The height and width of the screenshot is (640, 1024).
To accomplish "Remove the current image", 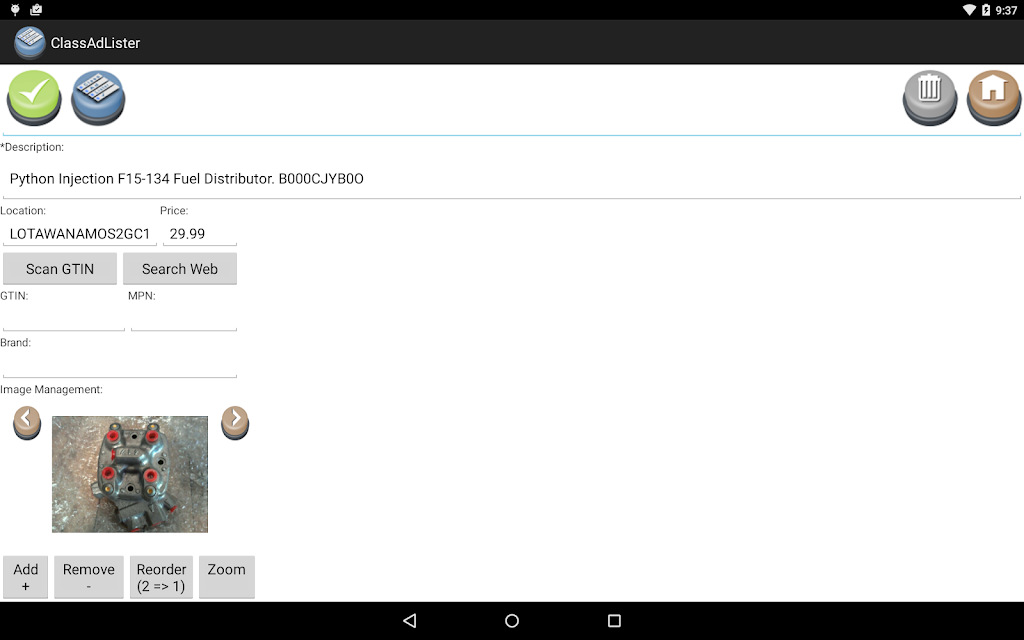I will tap(89, 577).
